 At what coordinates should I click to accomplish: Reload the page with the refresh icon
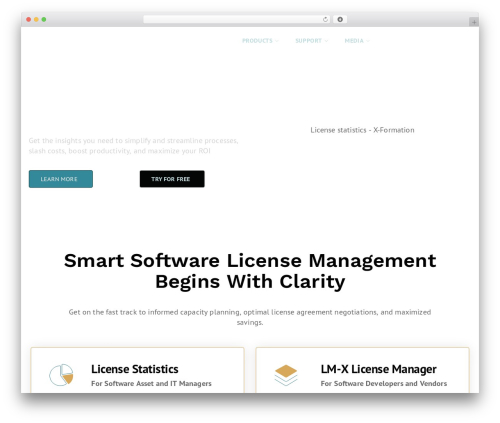325,19
